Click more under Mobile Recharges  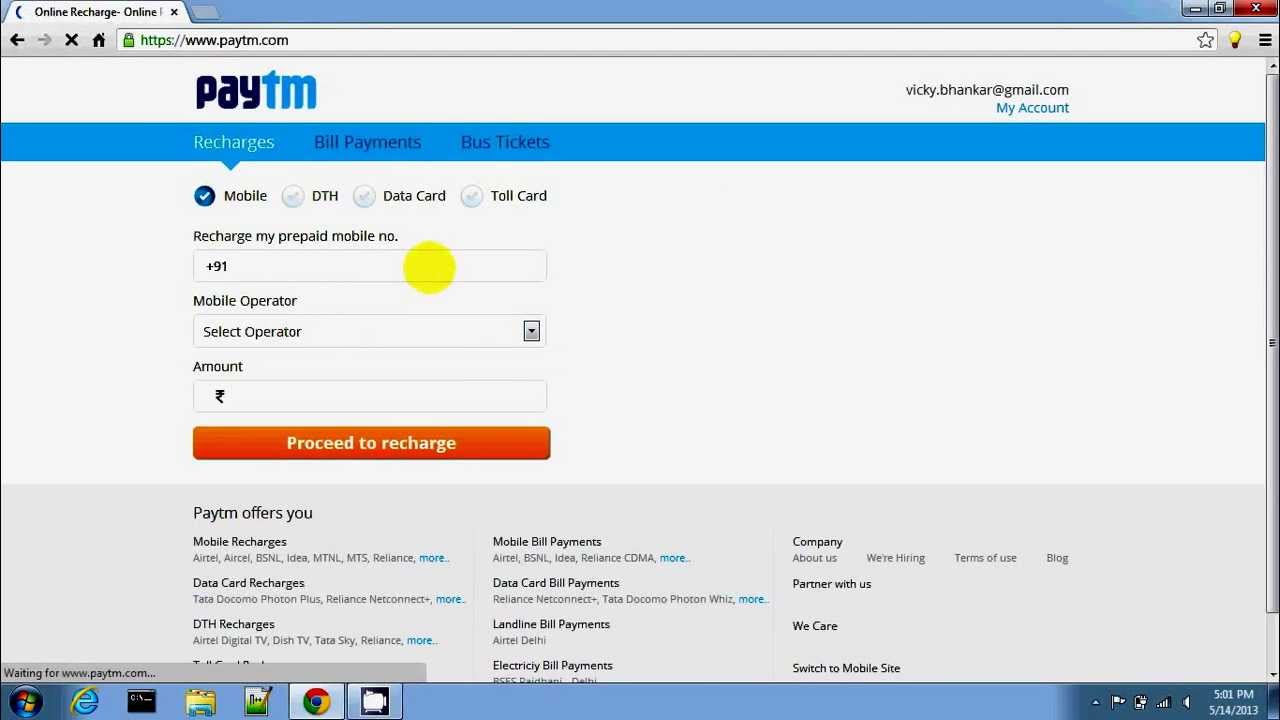pyautogui.click(x=433, y=558)
